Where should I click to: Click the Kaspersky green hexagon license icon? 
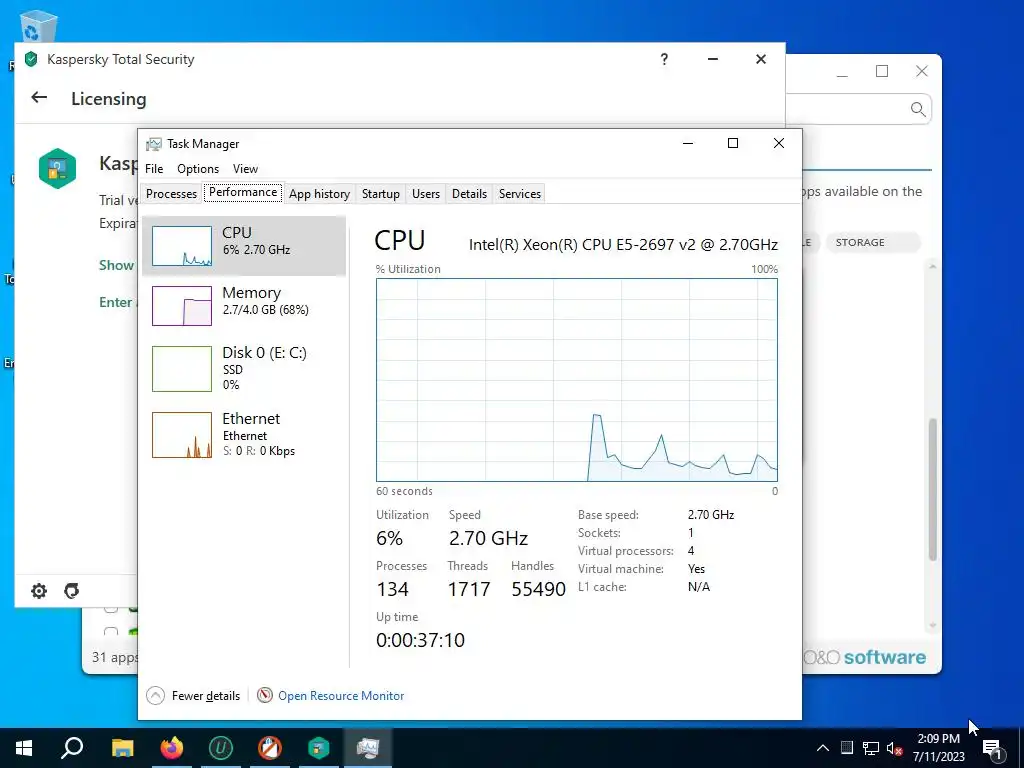[57, 168]
